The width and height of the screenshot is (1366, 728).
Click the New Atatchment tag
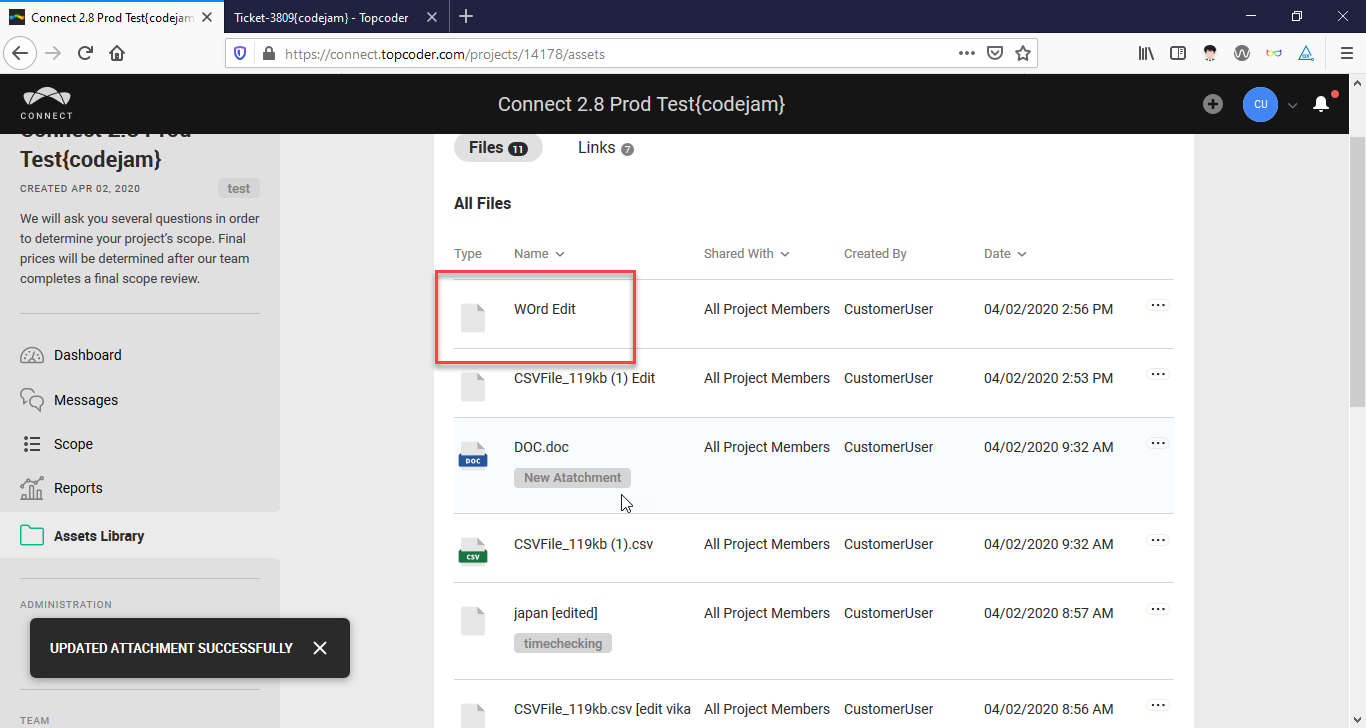coord(573,478)
